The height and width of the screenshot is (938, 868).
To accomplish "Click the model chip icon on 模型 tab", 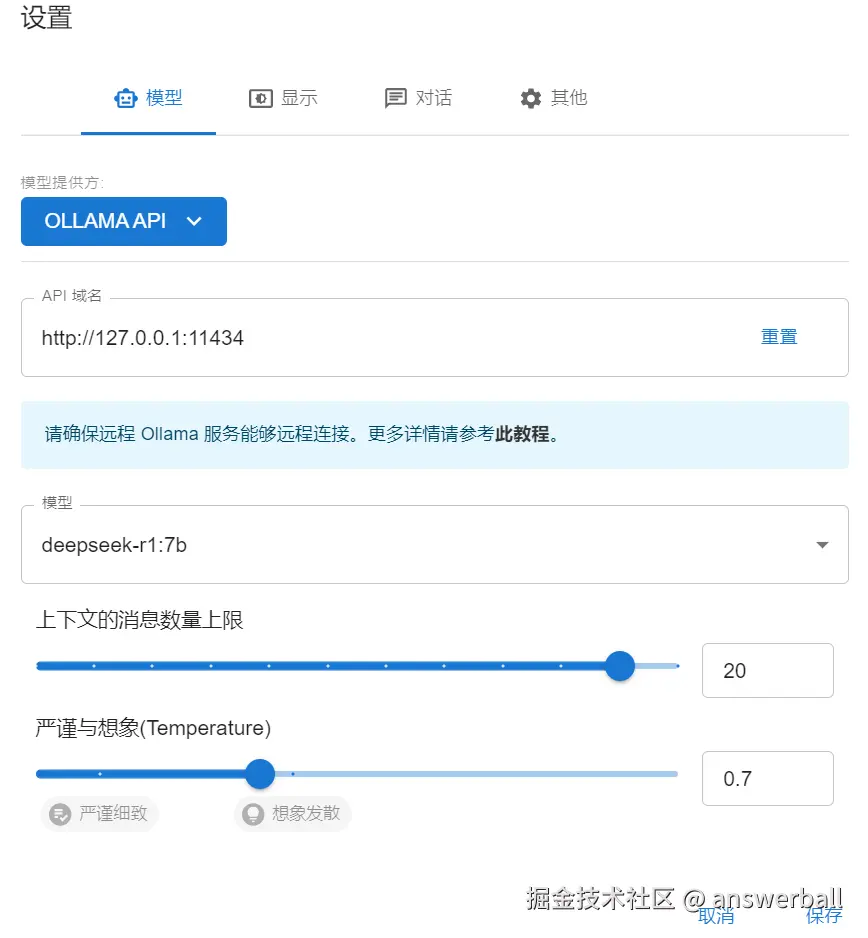I will click(125, 98).
